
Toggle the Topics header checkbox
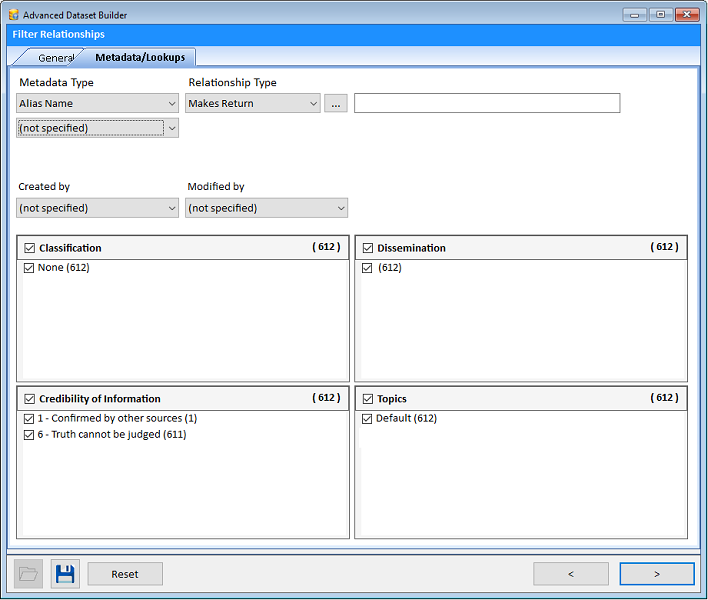tap(368, 399)
